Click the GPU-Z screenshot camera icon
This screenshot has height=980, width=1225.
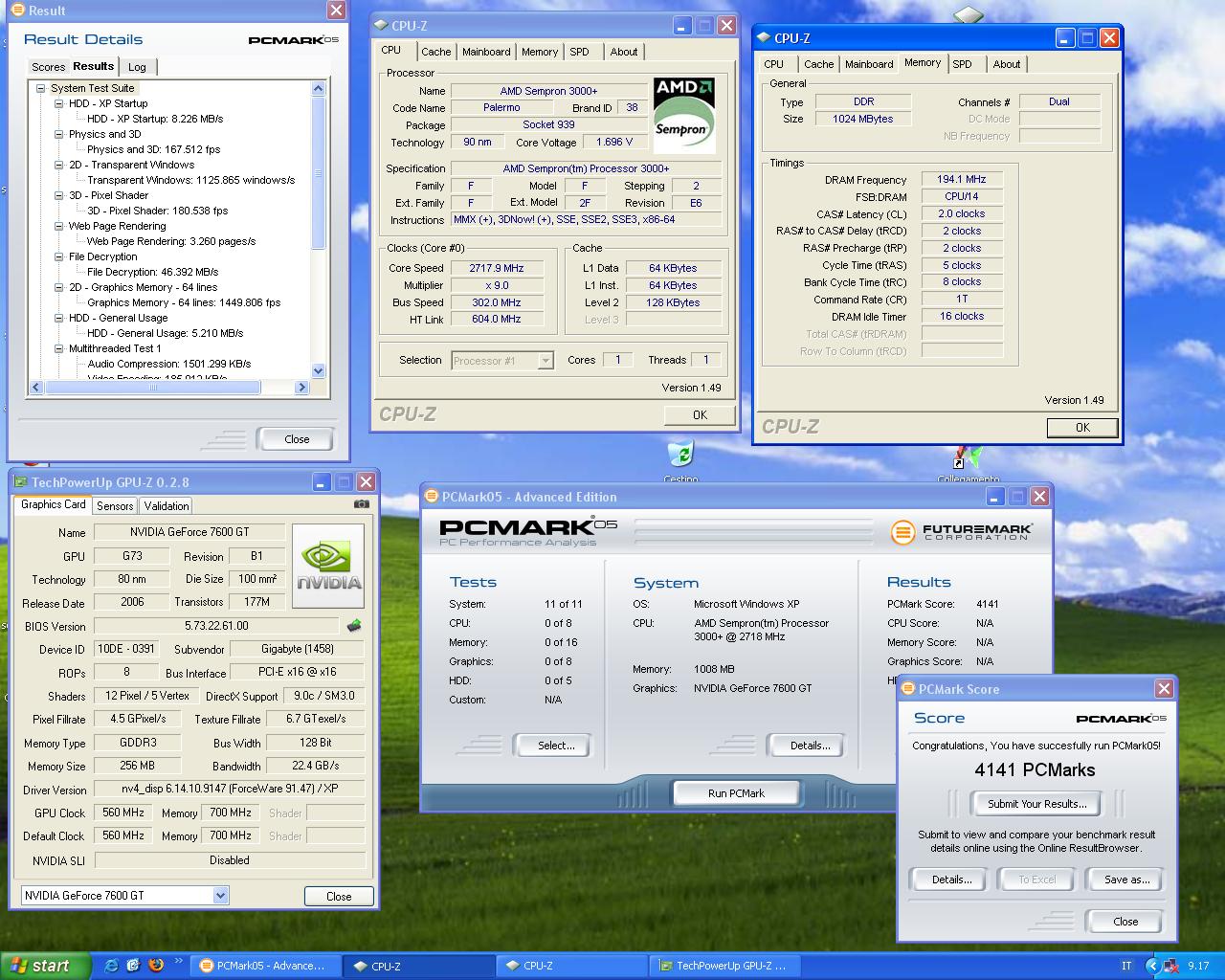pos(361,504)
